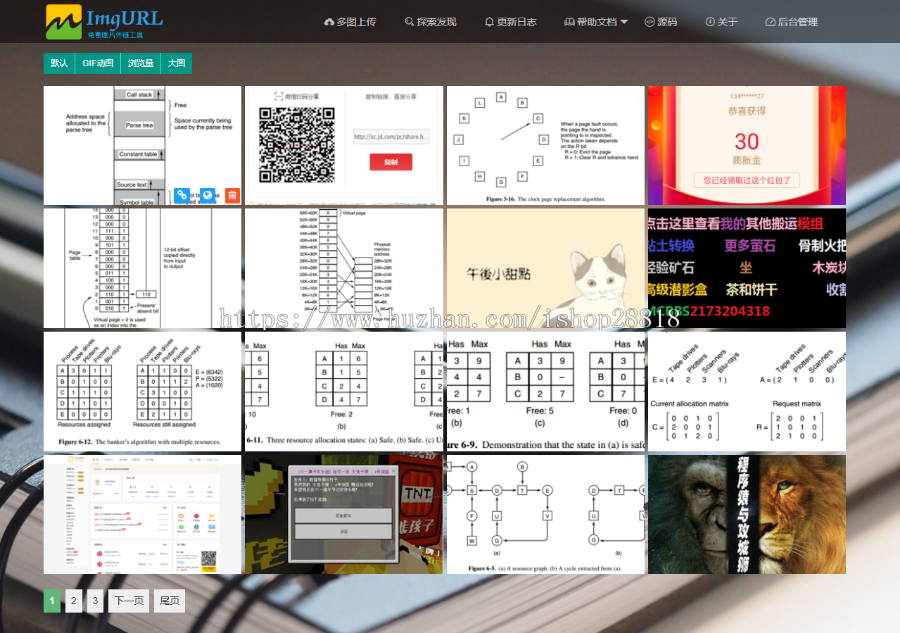
Task: Open the Figure 6-12 banker's algorithm thumbnail
Action: [x=142, y=391]
